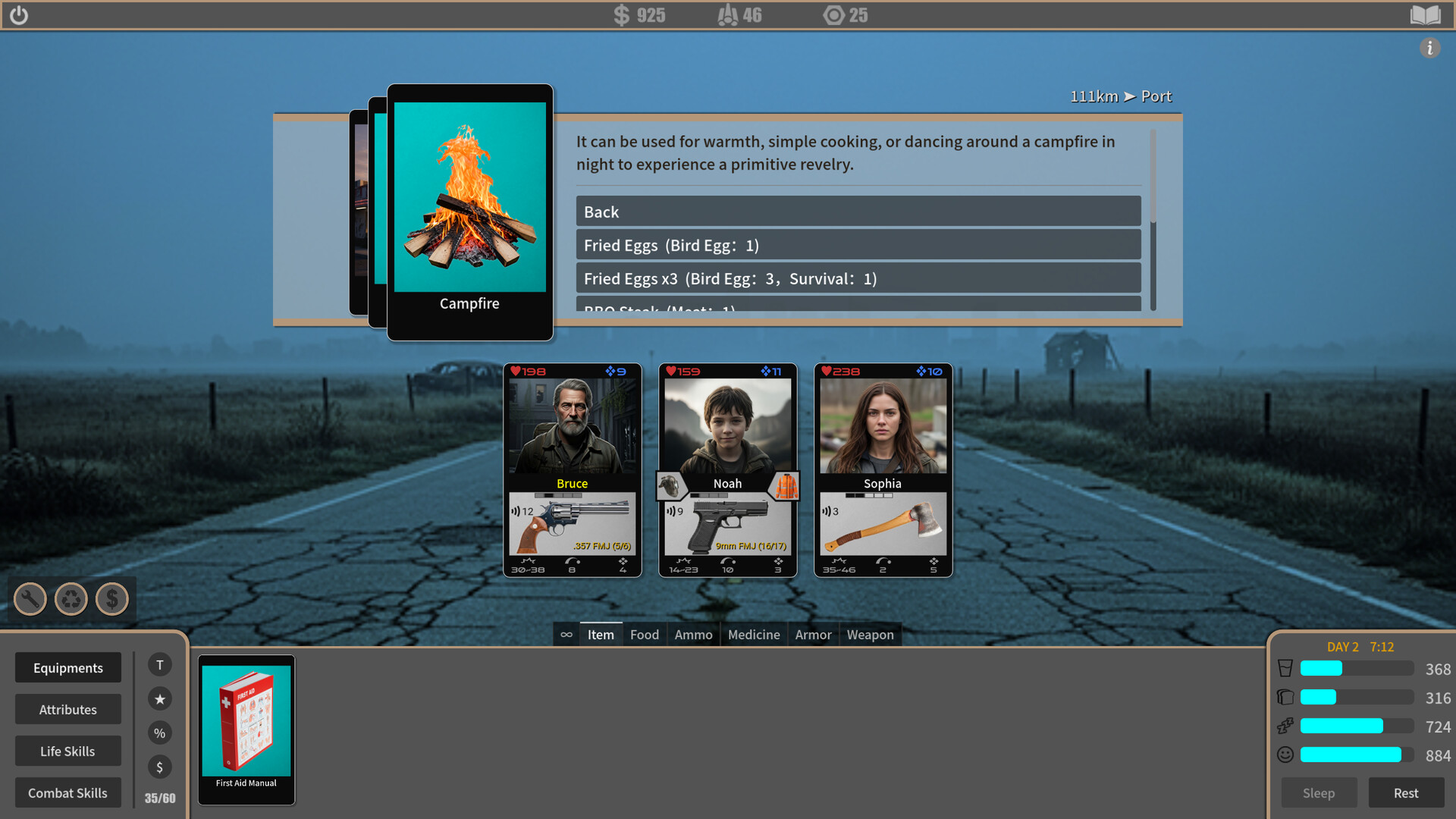Open the Life Skills panel
The height and width of the screenshot is (819, 1456).
click(x=67, y=751)
